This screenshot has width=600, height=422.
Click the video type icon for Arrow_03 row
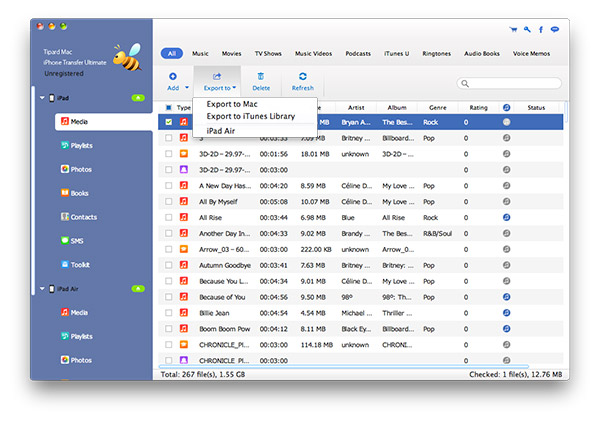point(184,249)
